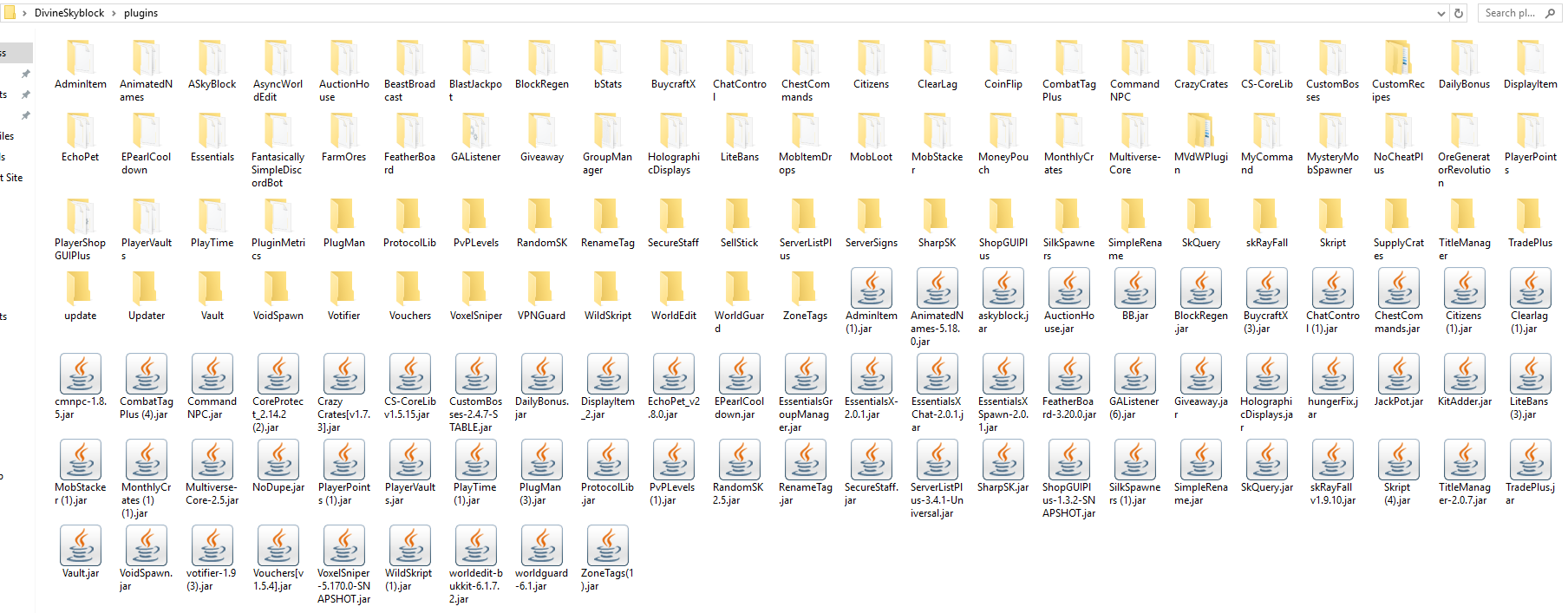Select the BlockRegen.jar file

1201,301
